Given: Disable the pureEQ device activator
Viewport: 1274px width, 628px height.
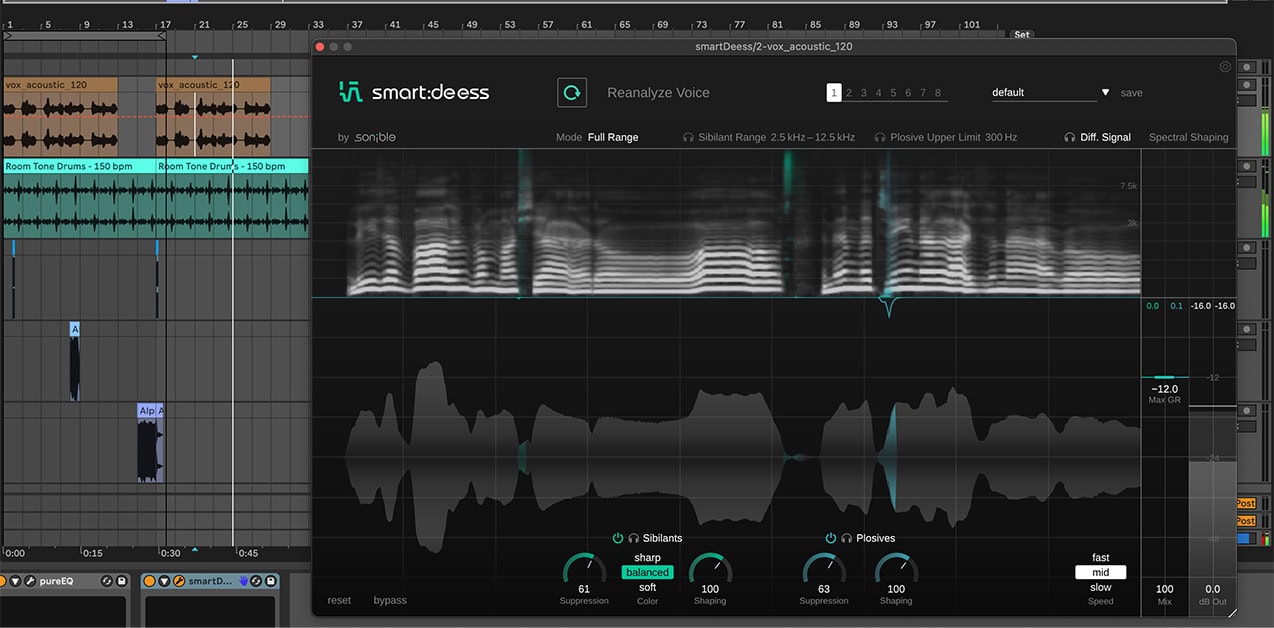Looking at the screenshot, I should point(3,581).
